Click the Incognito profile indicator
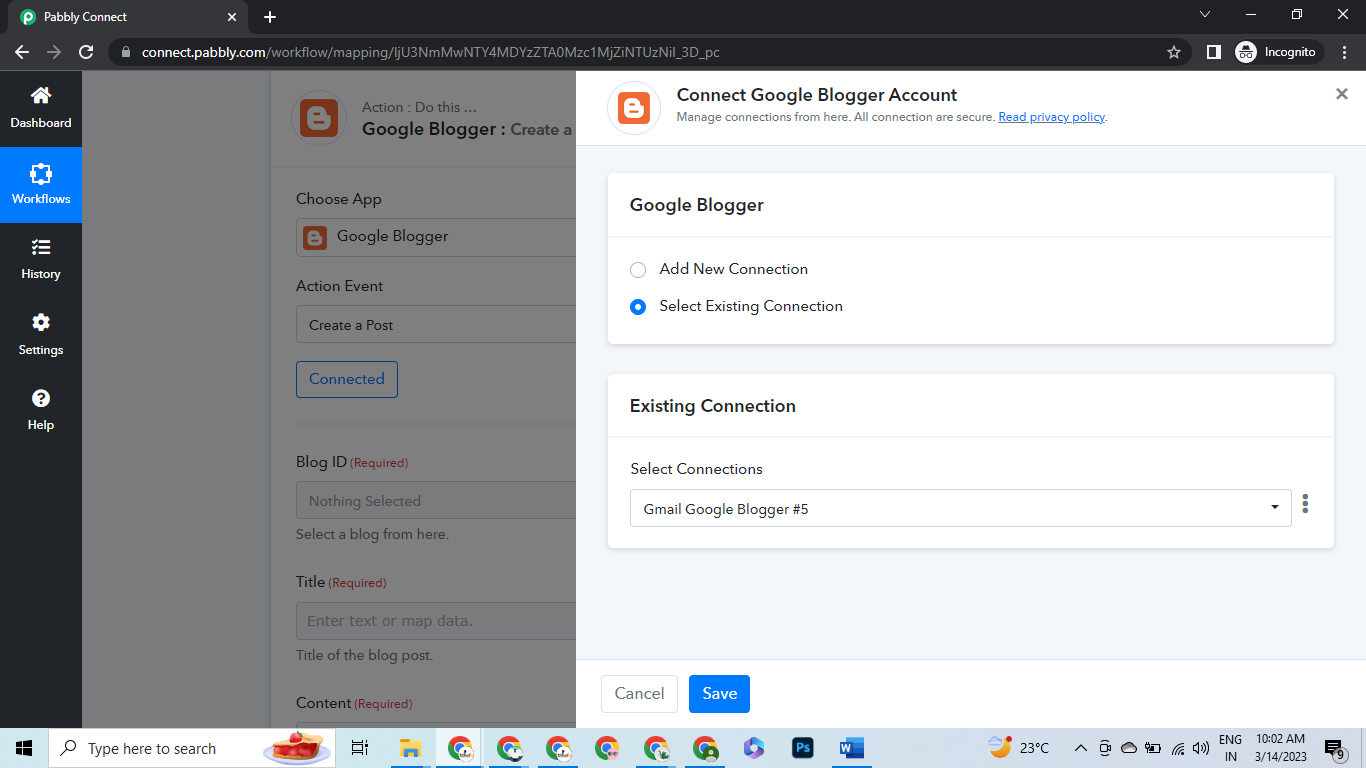Viewport: 1366px width, 768px height. tap(1279, 52)
